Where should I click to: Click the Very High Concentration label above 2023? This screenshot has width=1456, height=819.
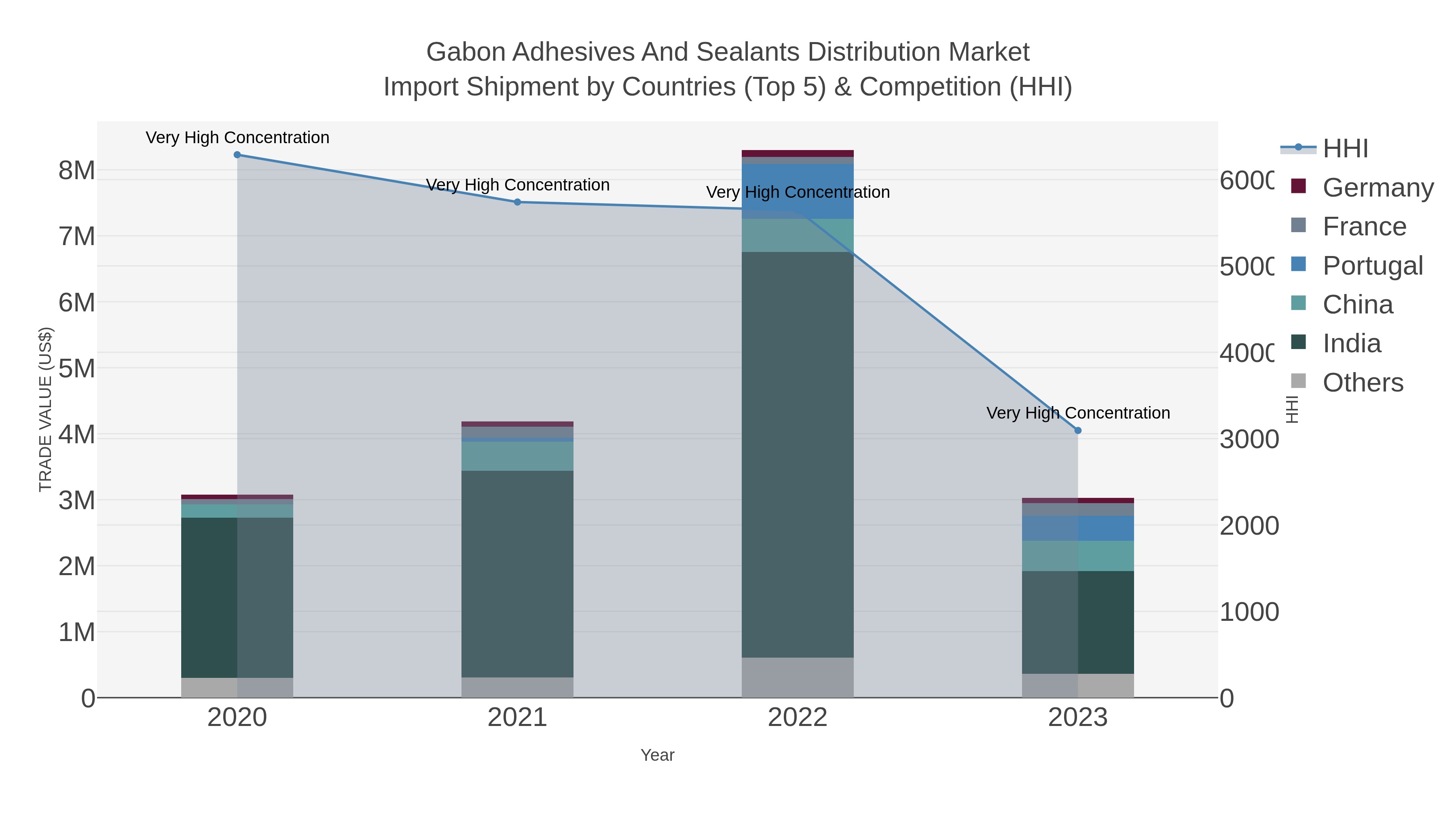point(1078,413)
